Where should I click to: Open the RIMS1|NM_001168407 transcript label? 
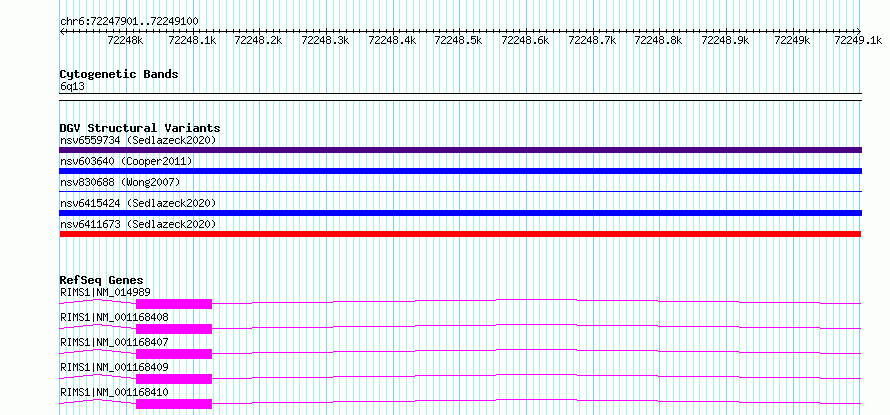114,342
